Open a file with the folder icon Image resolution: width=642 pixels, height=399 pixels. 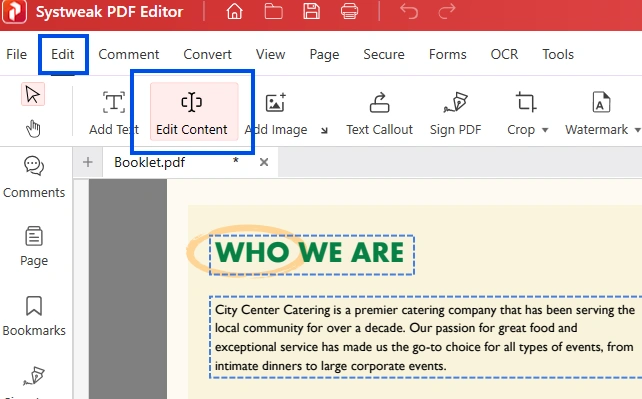(273, 11)
